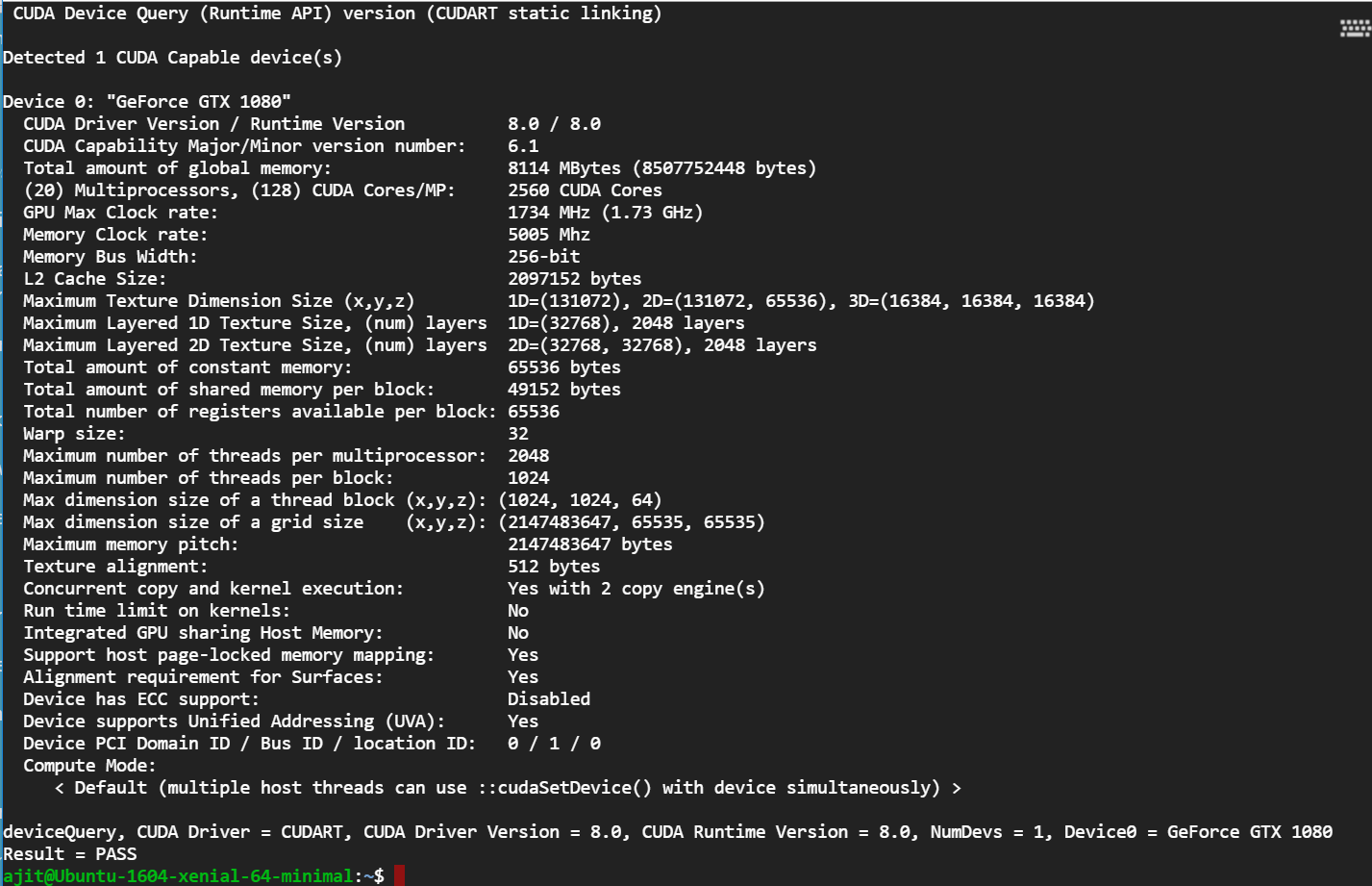The image size is (1372, 886).
Task: Click the 'Compute Mode:' label
Action: tap(89, 765)
